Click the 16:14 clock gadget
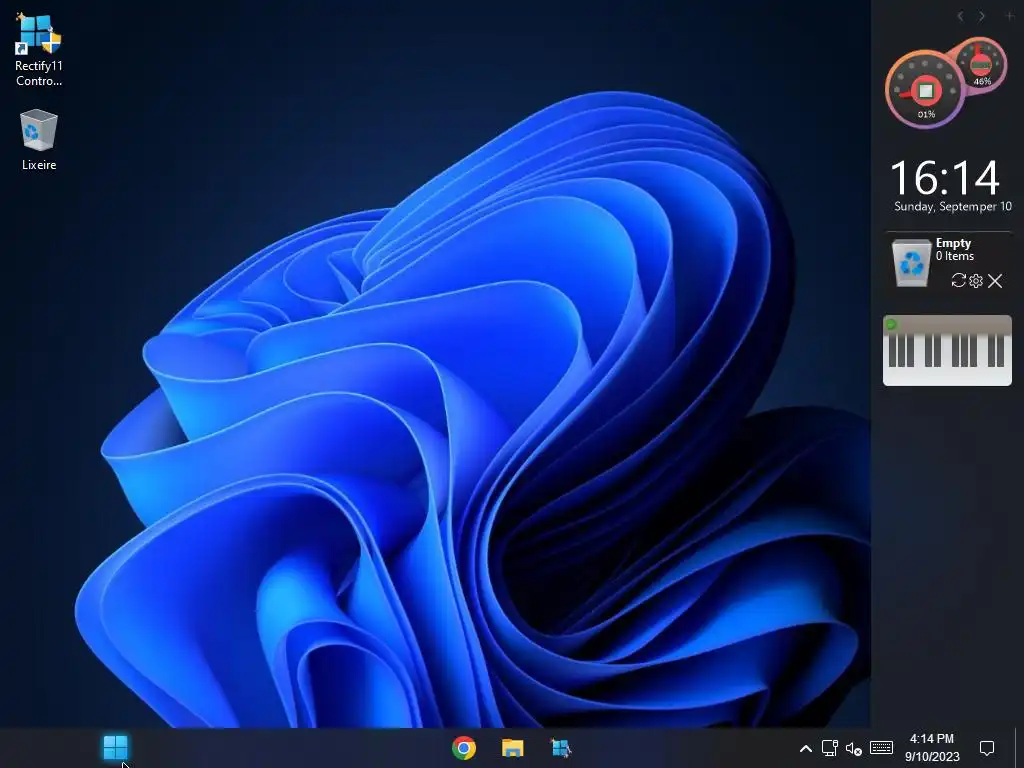1024x768 pixels. (945, 178)
